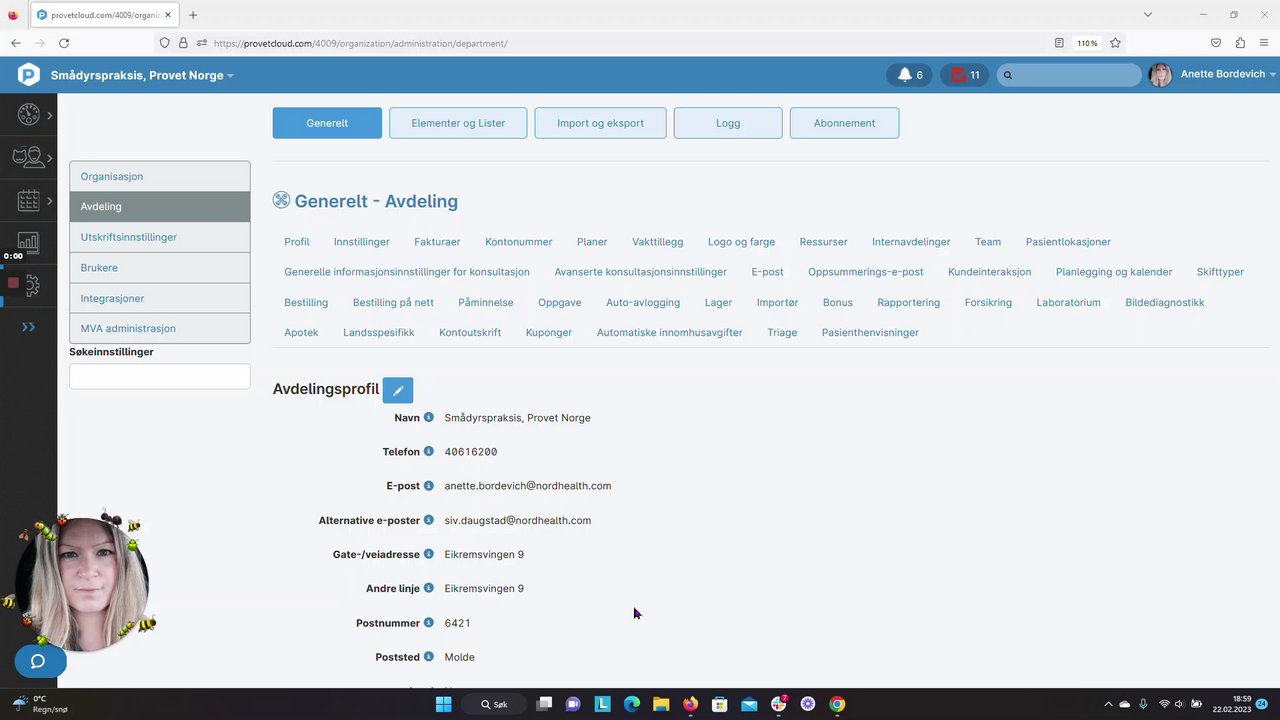Open the notifications bell with 6 alerts
Screen dimensions: 1280x720
click(909, 75)
